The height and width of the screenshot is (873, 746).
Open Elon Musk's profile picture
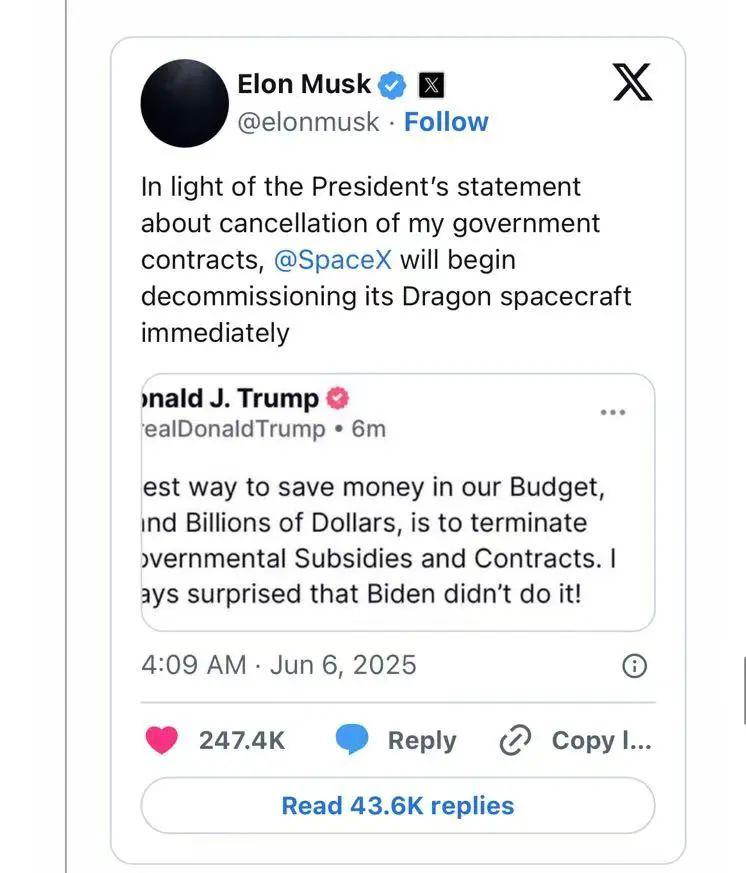(185, 103)
